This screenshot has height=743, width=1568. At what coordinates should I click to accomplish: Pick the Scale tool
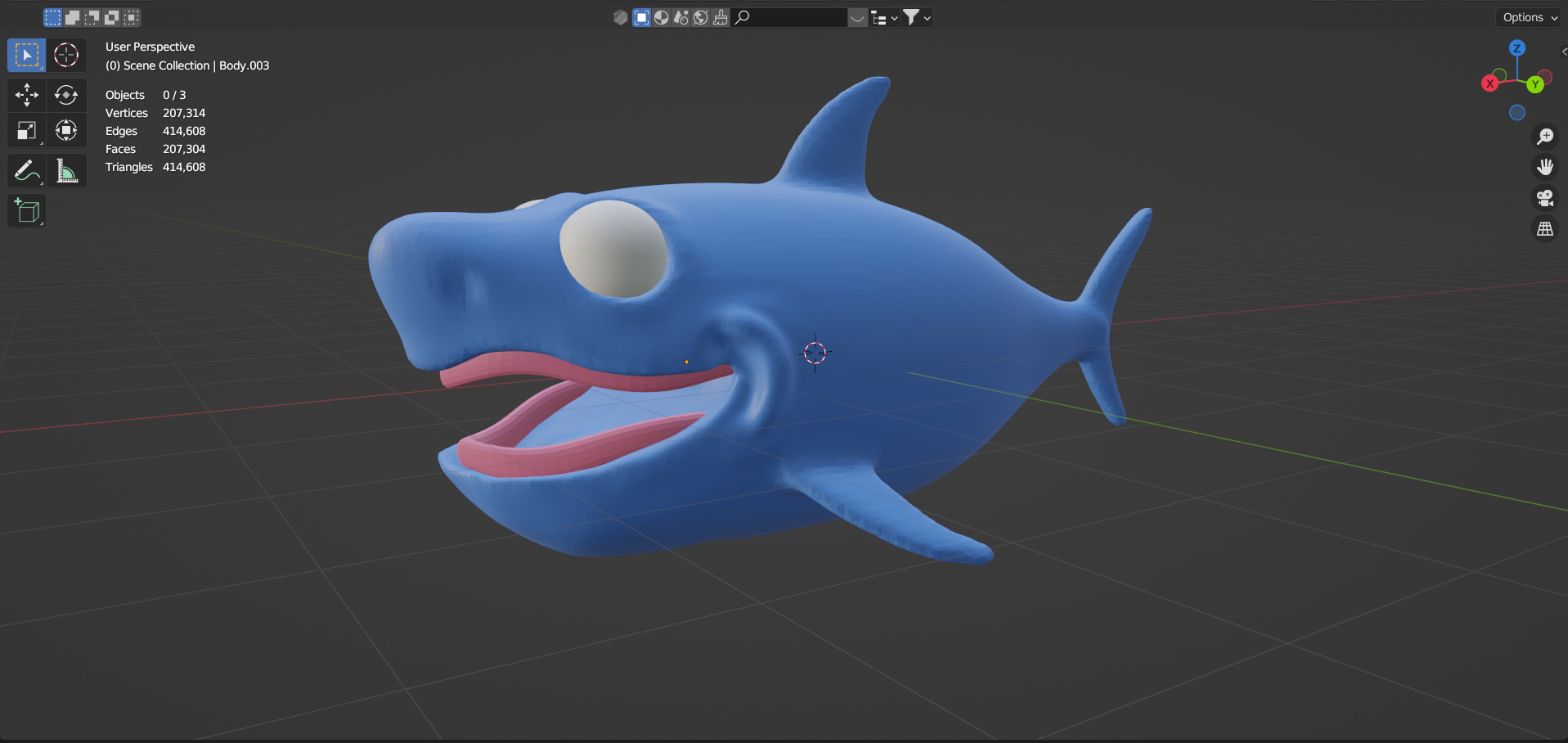tap(26, 131)
